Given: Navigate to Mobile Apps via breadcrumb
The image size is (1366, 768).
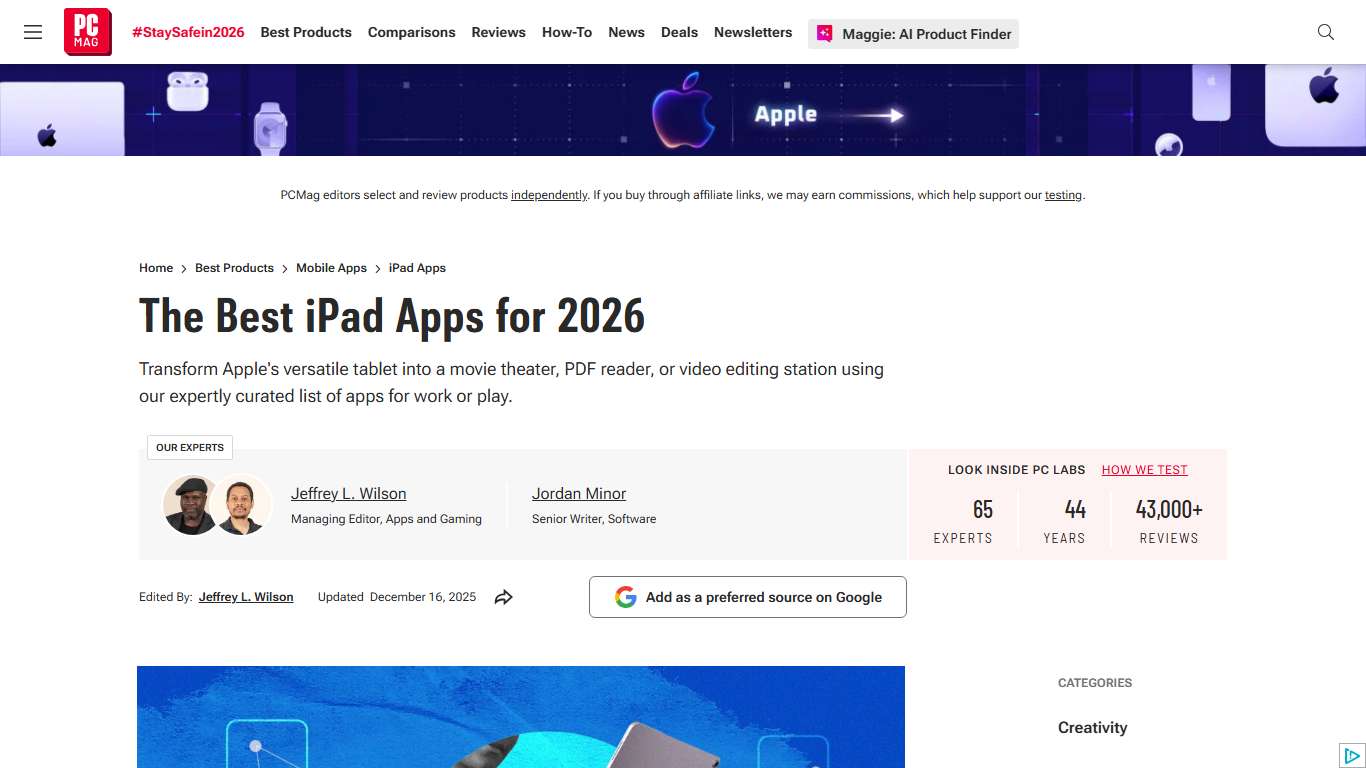Looking at the screenshot, I should pos(331,267).
